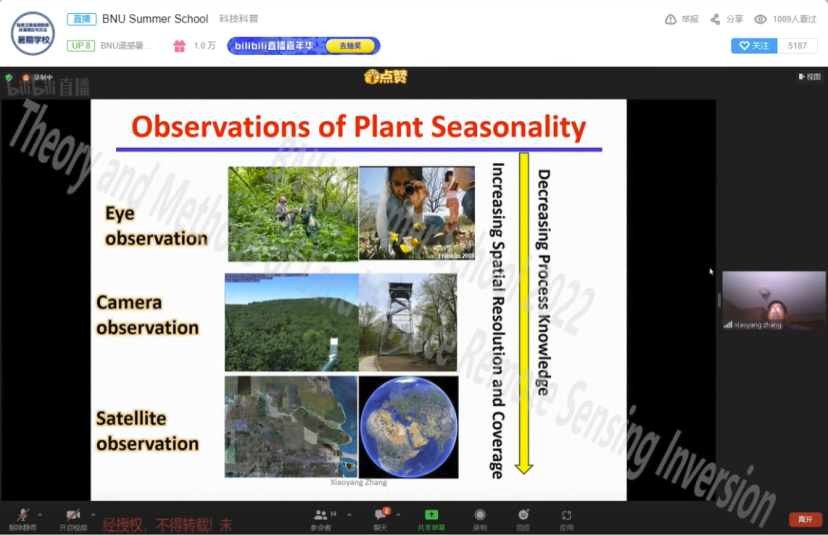
Task: Toggle the start video camera button
Action: tap(72, 515)
